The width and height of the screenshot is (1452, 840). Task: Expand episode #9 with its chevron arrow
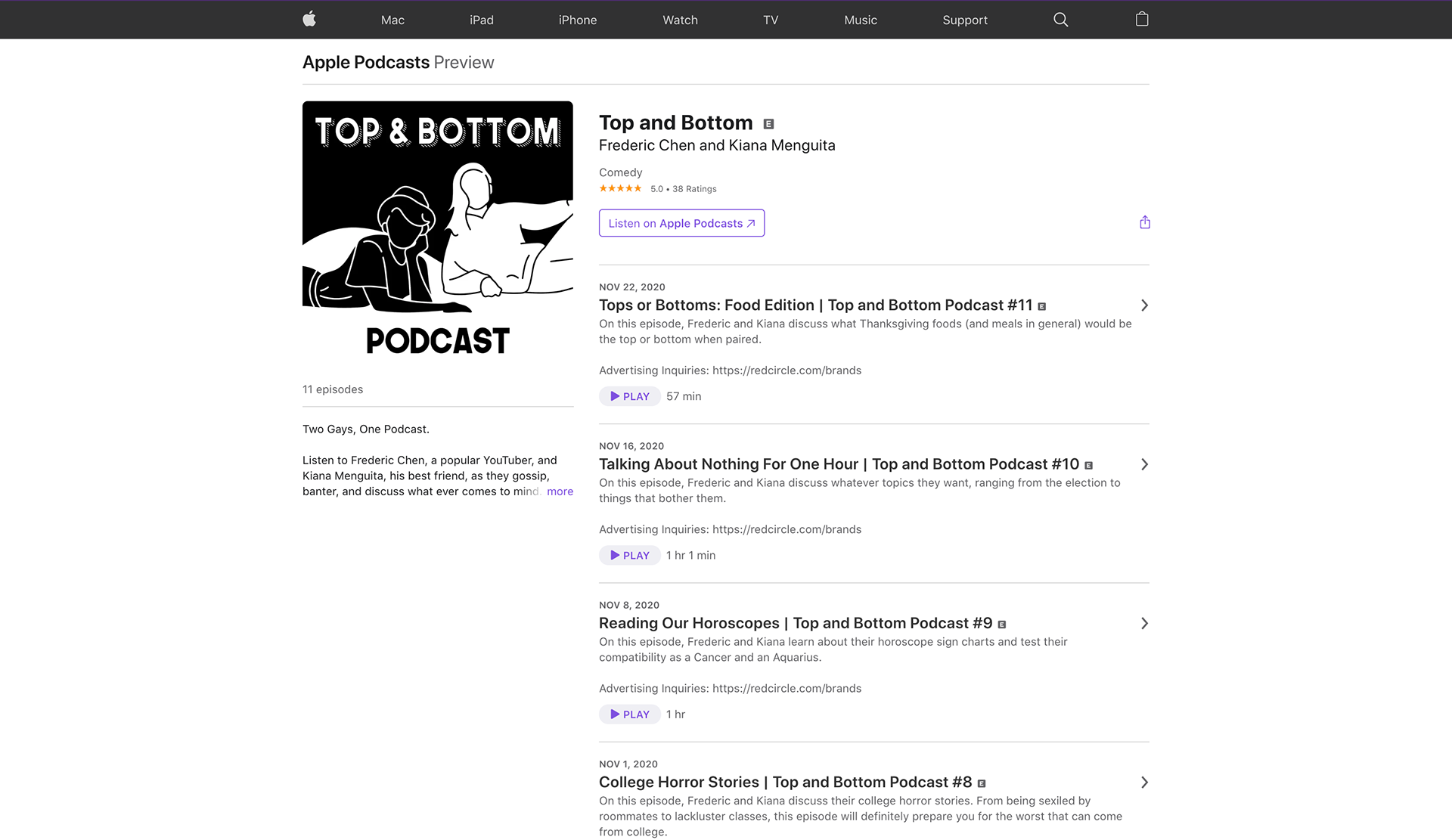(x=1144, y=624)
